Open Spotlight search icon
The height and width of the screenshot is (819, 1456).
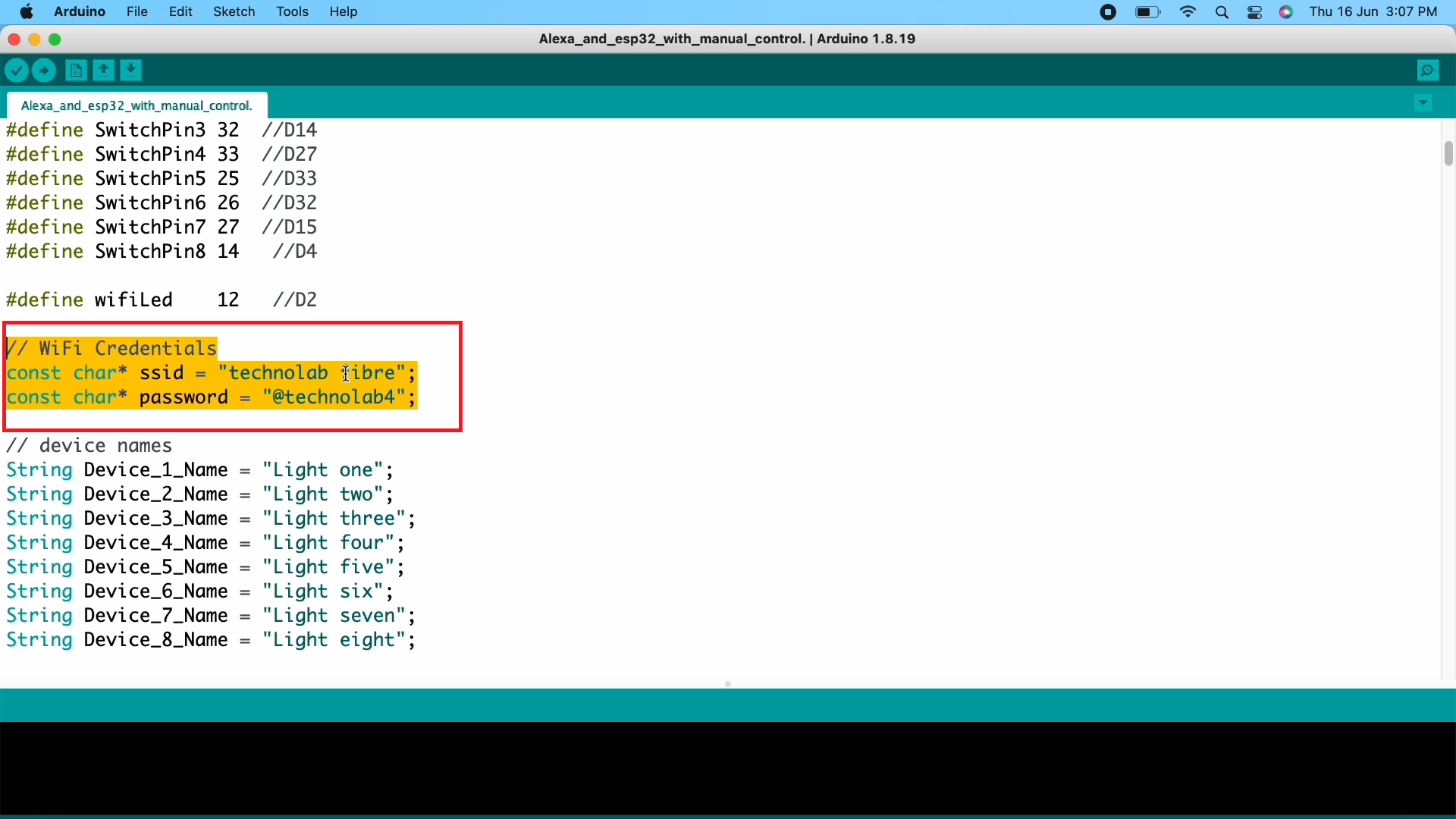[1222, 11]
